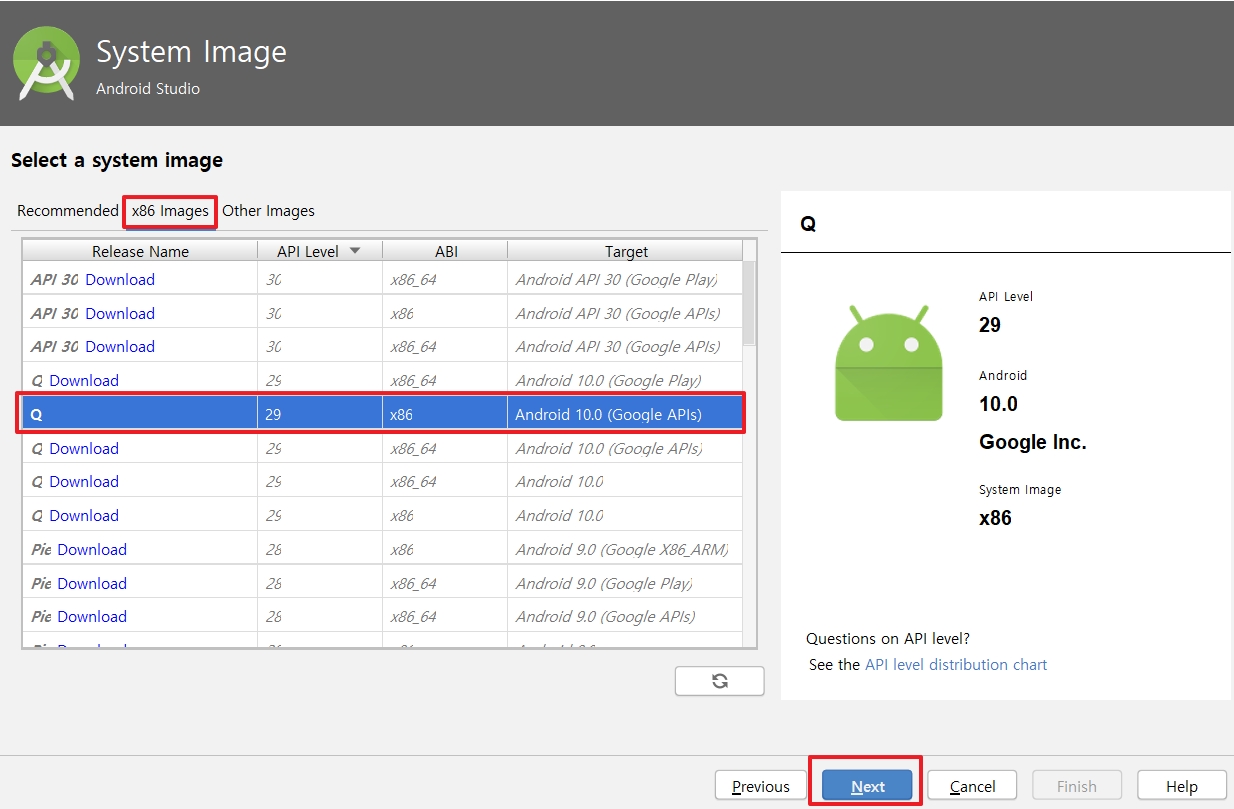The height and width of the screenshot is (809, 1234).
Task: Open Help for this dialog
Action: [x=1182, y=787]
